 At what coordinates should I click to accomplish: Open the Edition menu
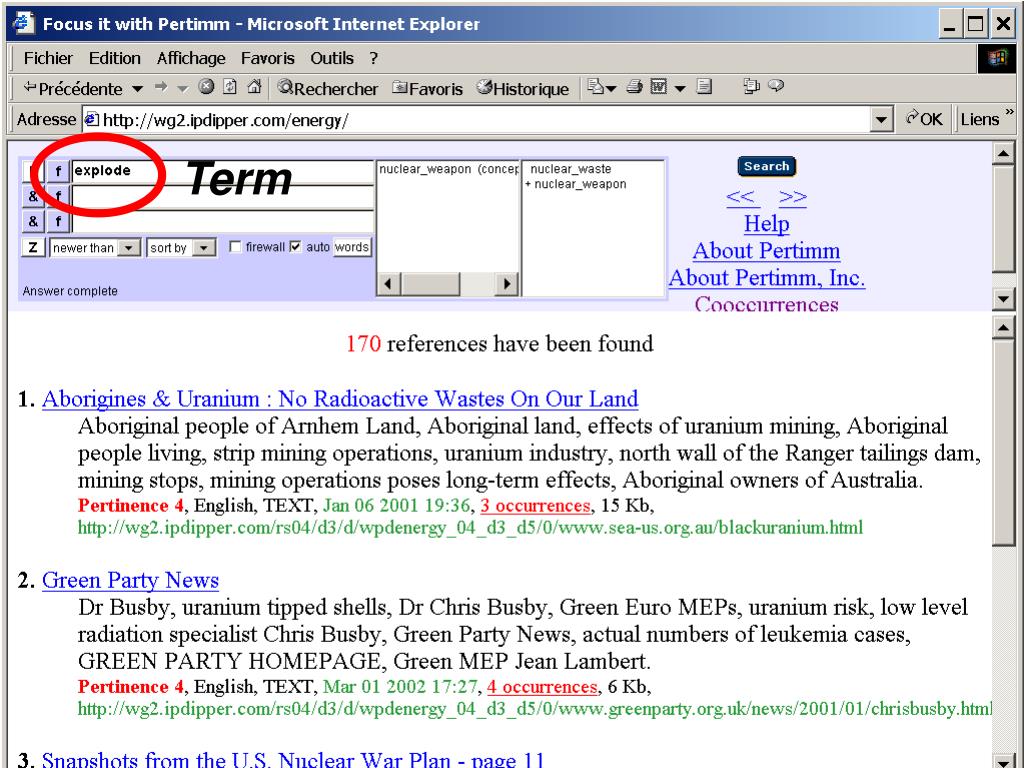114,58
